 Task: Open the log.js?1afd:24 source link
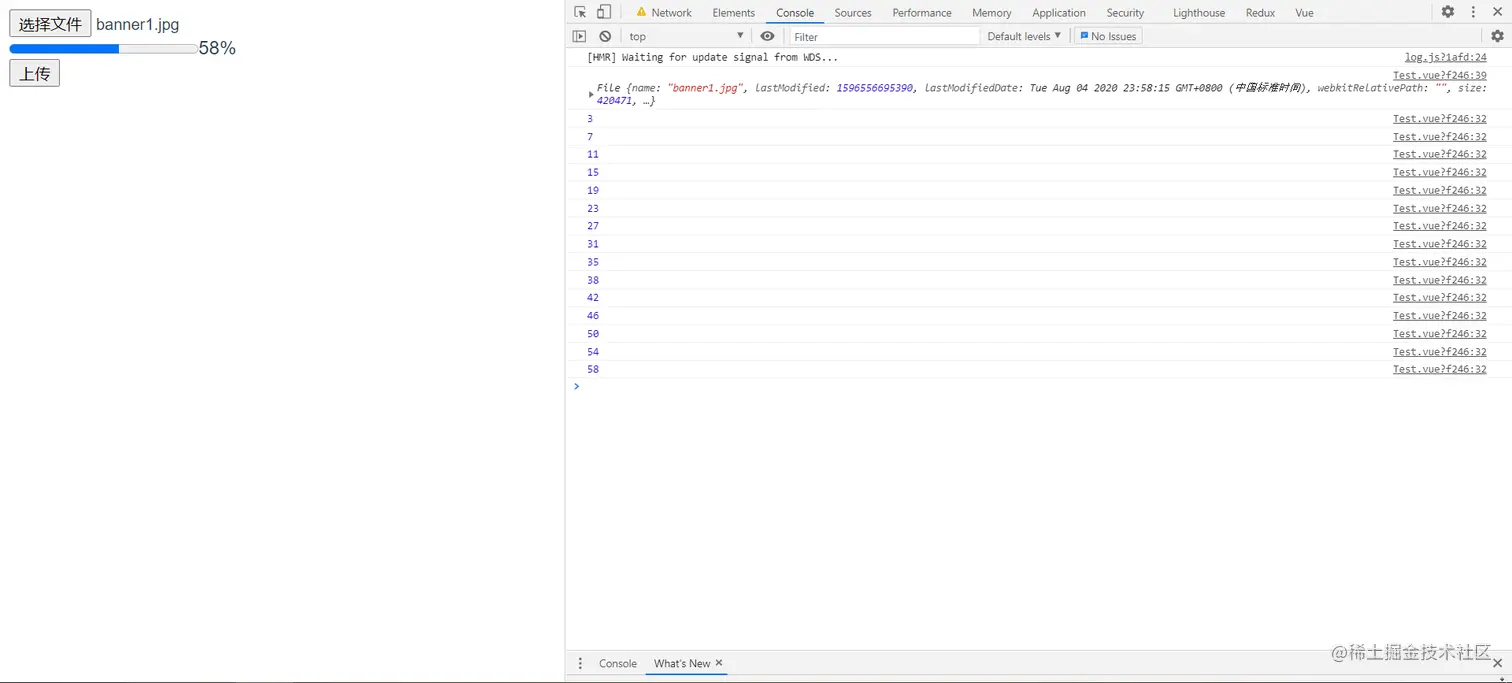point(1445,57)
